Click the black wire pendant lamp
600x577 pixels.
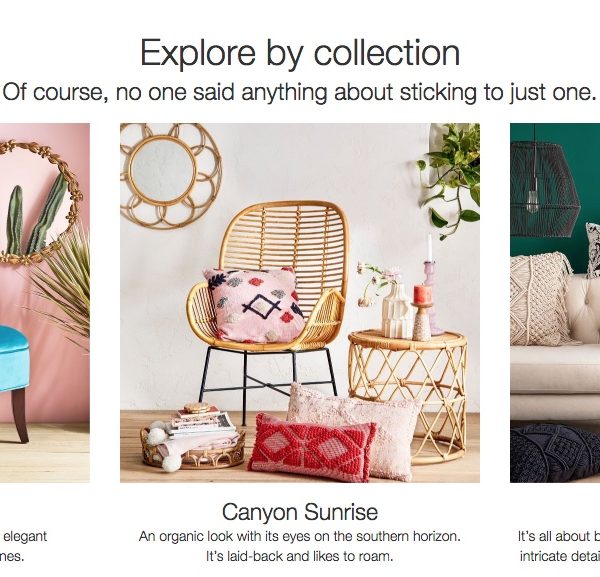tap(543, 189)
